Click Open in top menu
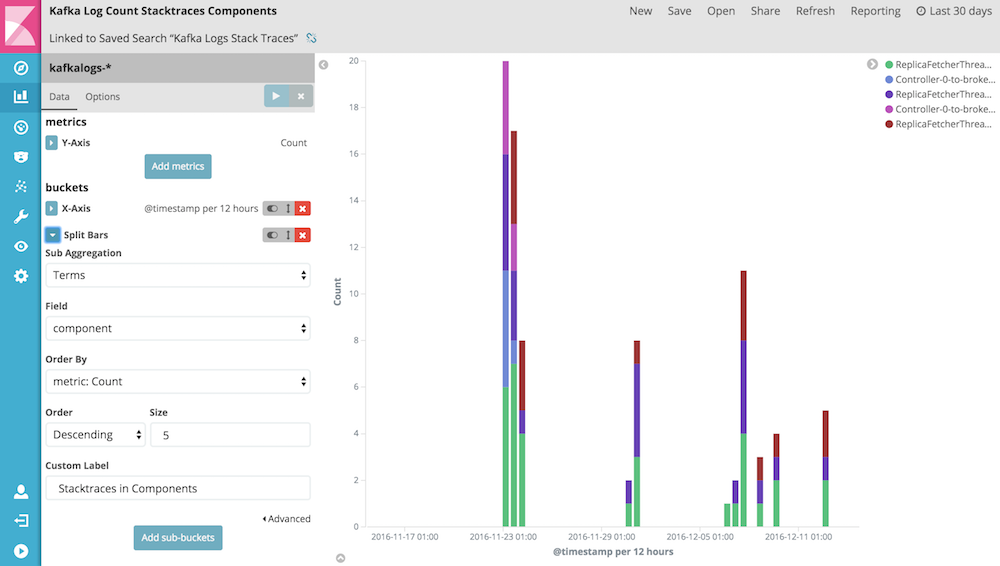This screenshot has width=1000, height=566. (721, 11)
